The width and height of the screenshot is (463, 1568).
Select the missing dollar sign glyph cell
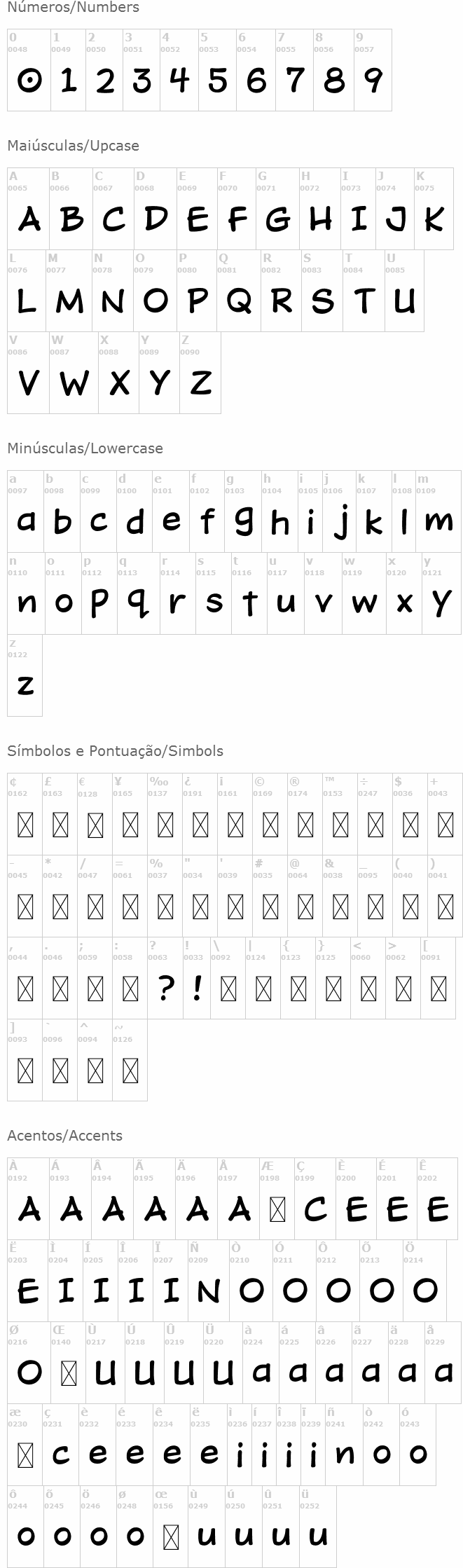click(x=410, y=815)
